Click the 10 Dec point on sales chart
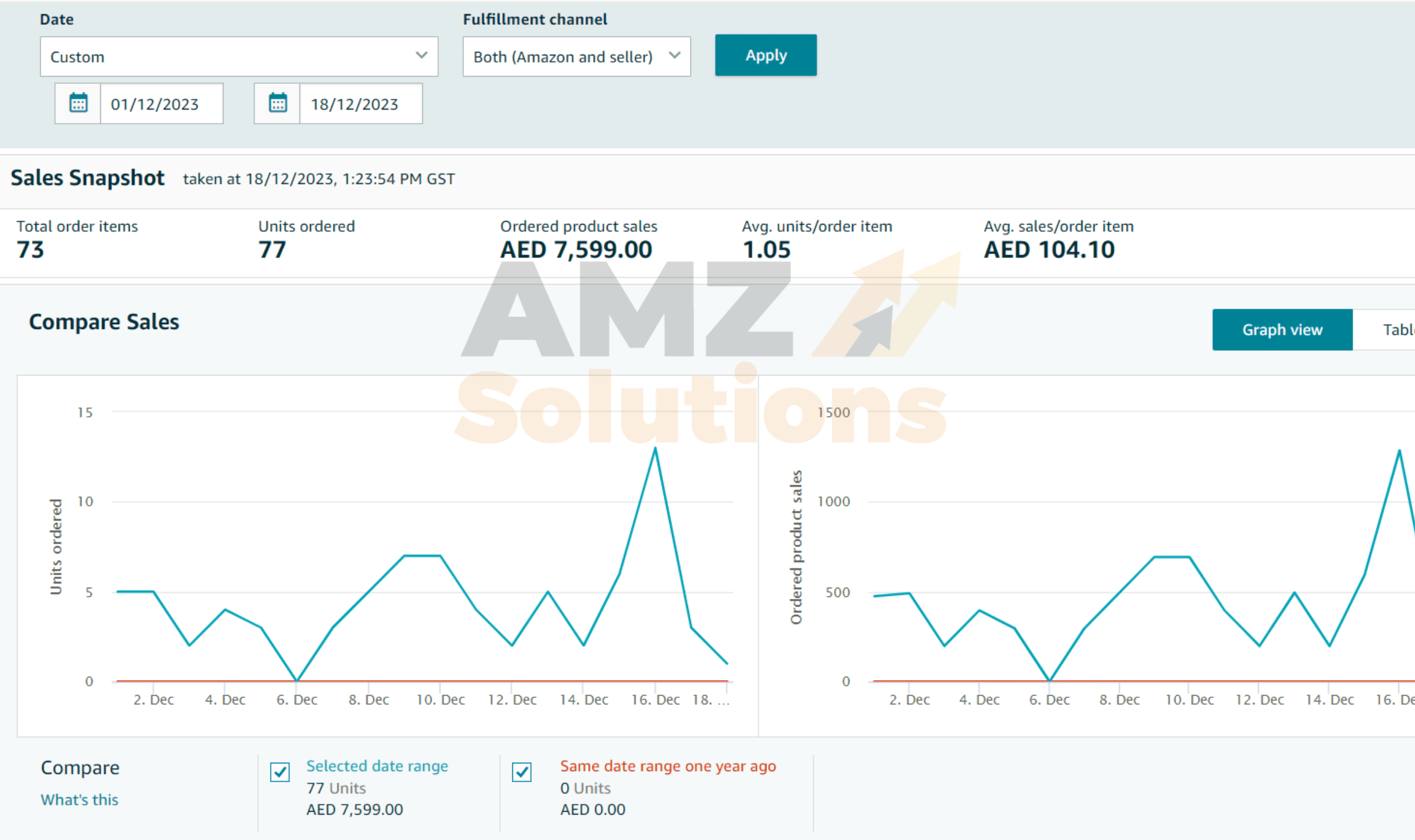Image resolution: width=1415 pixels, height=840 pixels. [x=1189, y=557]
